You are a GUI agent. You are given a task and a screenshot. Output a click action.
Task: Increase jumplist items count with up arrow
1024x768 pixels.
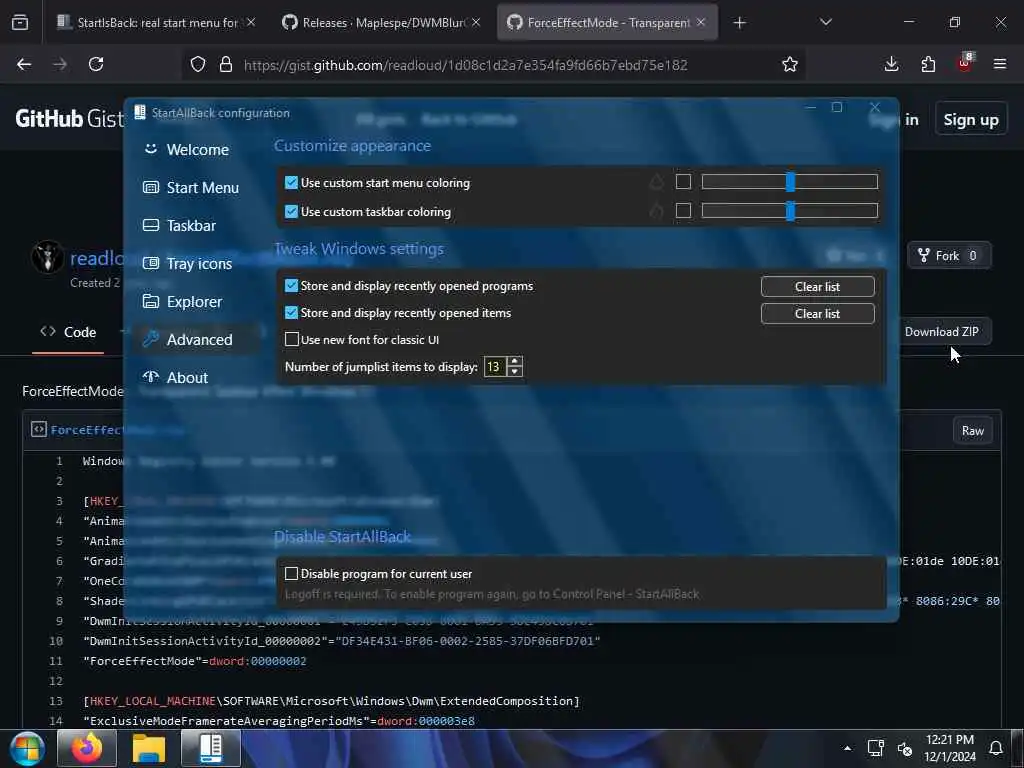click(515, 362)
